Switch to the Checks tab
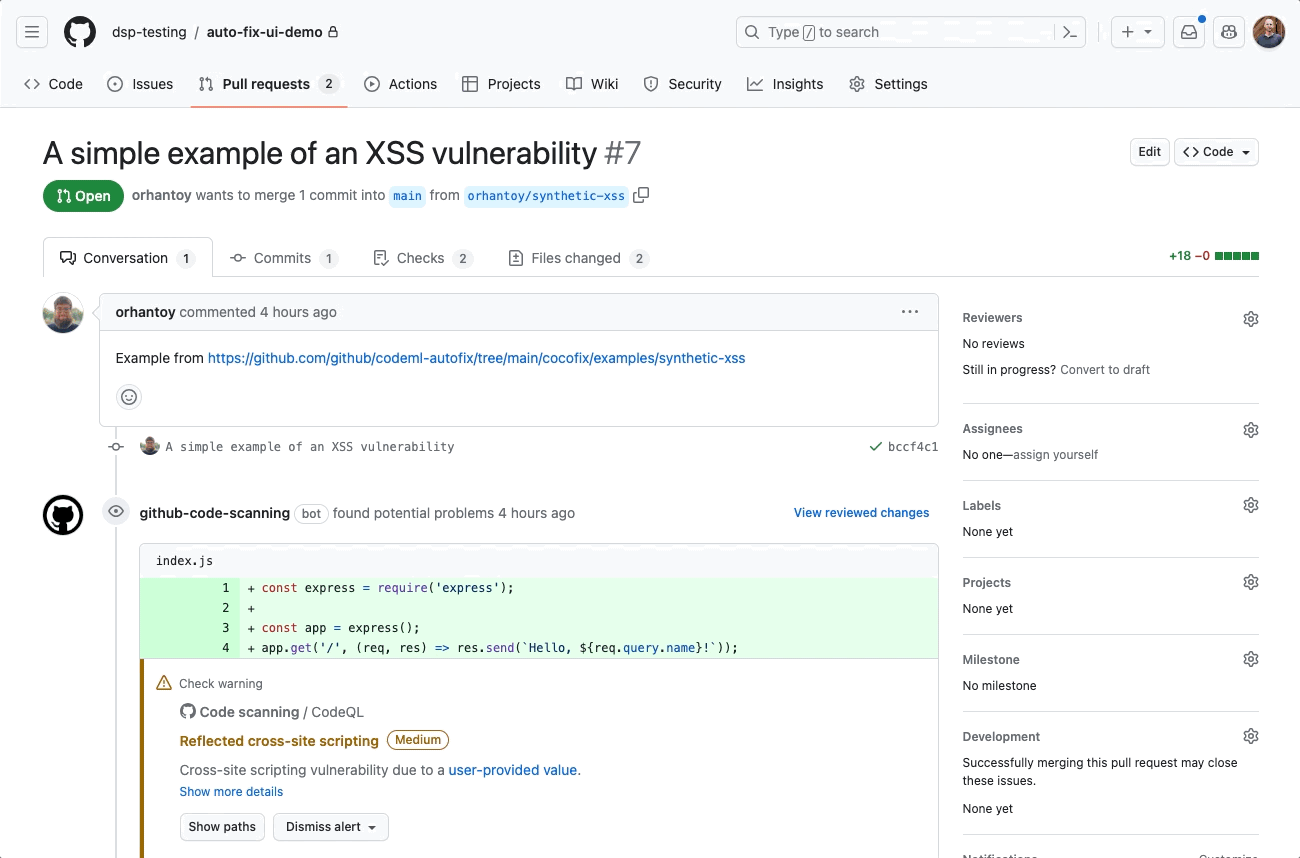Viewport: 1300px width, 858px height. point(421,258)
